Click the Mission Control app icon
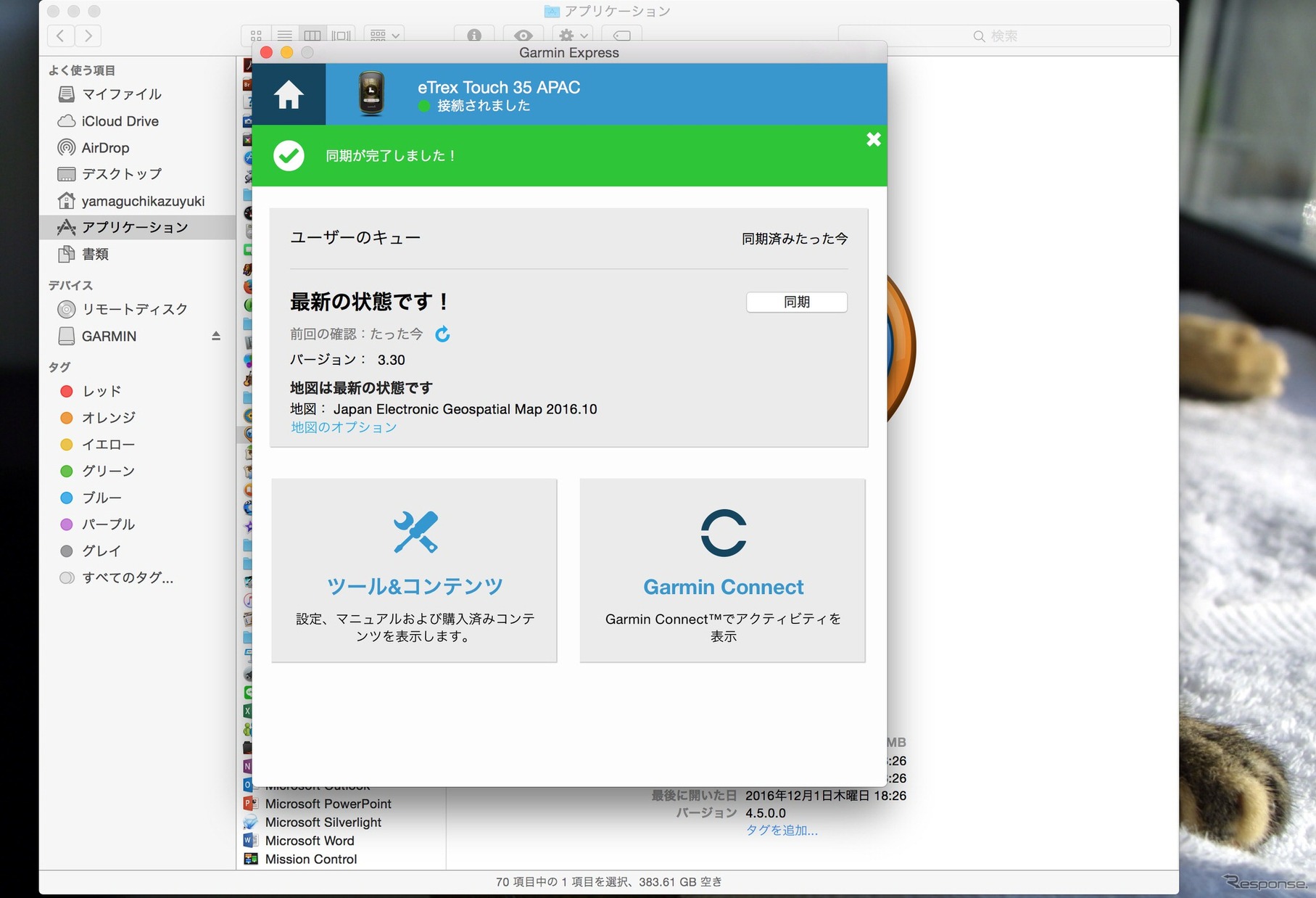 pos(251,860)
